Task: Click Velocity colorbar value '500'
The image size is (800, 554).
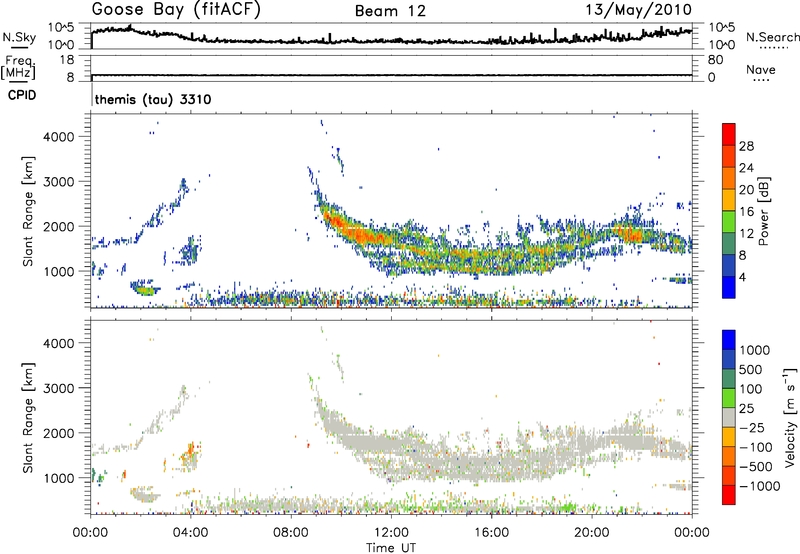Action: pos(750,369)
